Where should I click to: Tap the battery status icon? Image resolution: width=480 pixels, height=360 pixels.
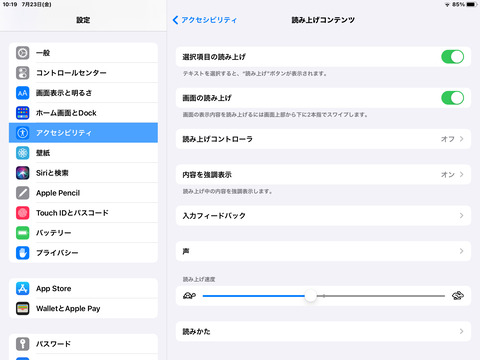point(472,4)
